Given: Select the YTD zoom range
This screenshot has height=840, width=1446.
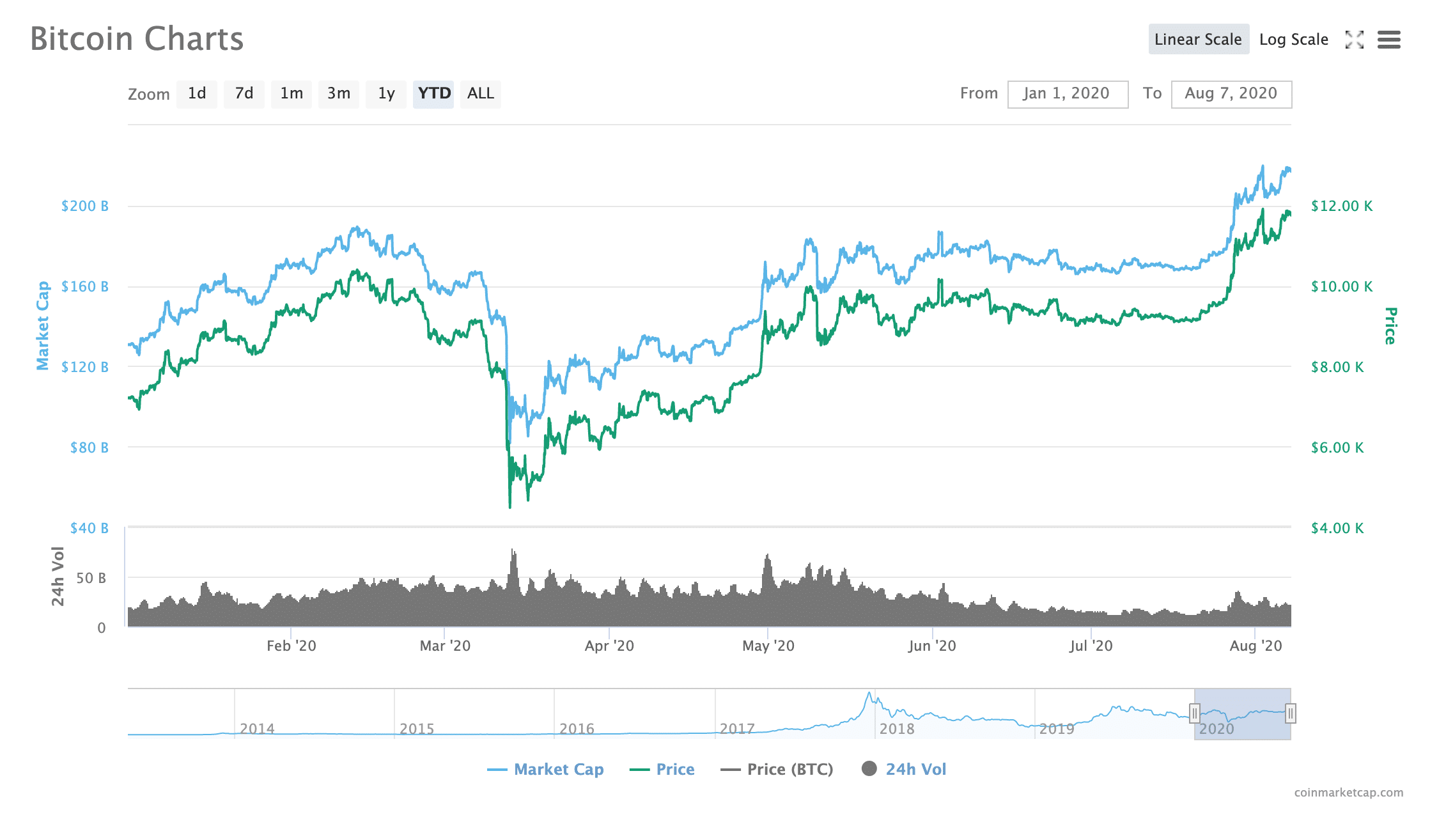Looking at the screenshot, I should pos(433,94).
